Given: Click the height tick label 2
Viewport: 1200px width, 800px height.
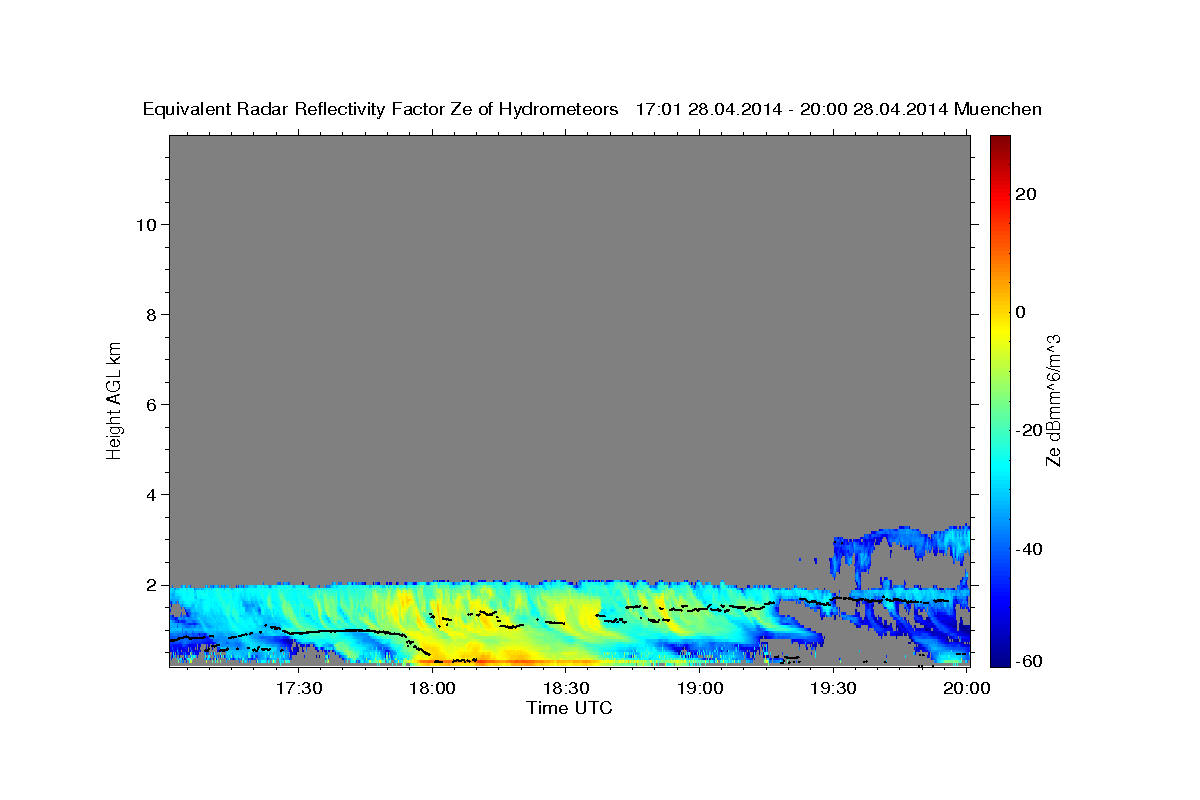Looking at the screenshot, I should click(152, 585).
